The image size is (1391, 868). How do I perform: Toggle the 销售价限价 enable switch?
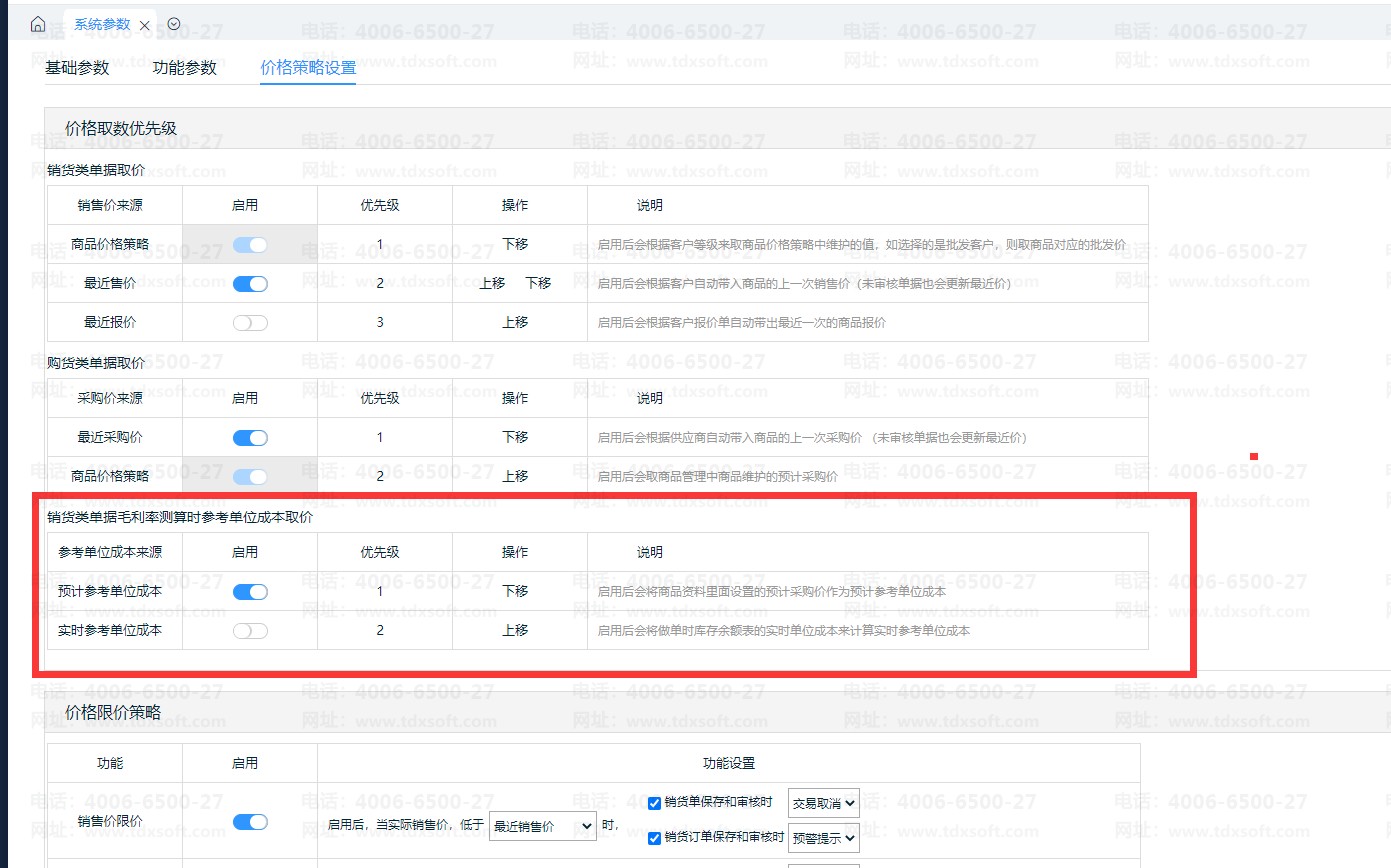click(250, 822)
